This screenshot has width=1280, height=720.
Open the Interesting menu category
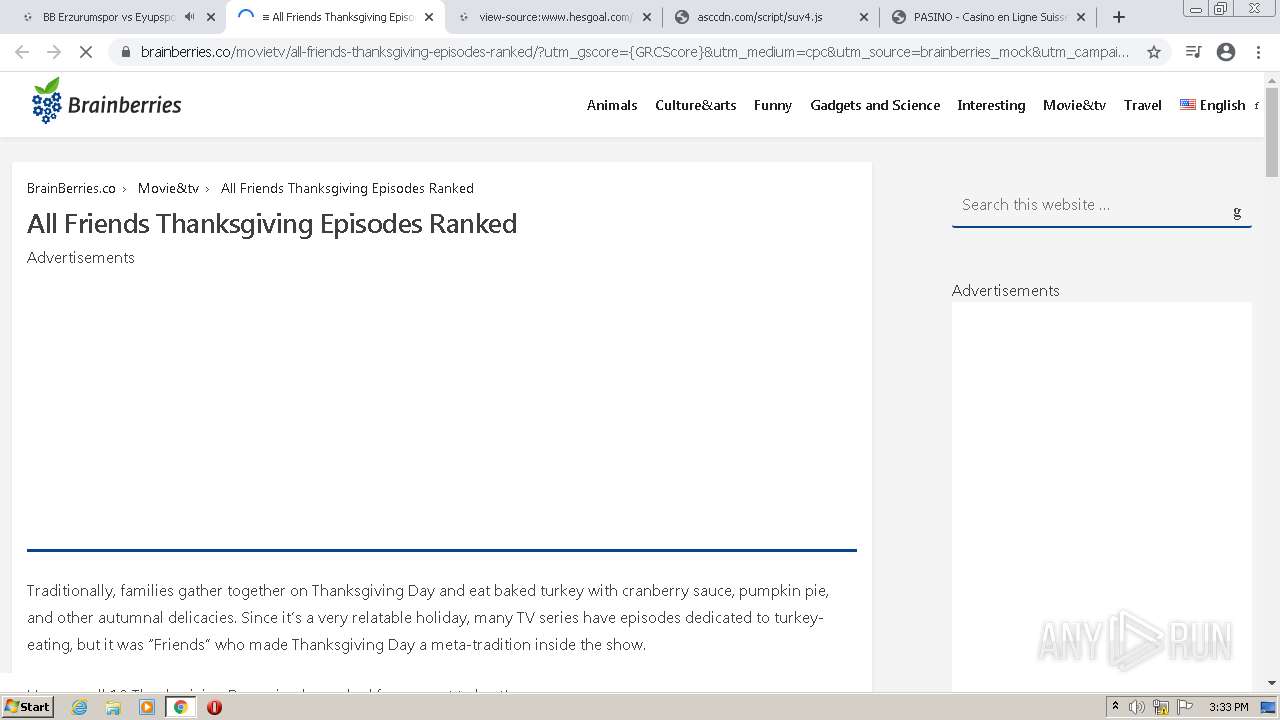991,105
